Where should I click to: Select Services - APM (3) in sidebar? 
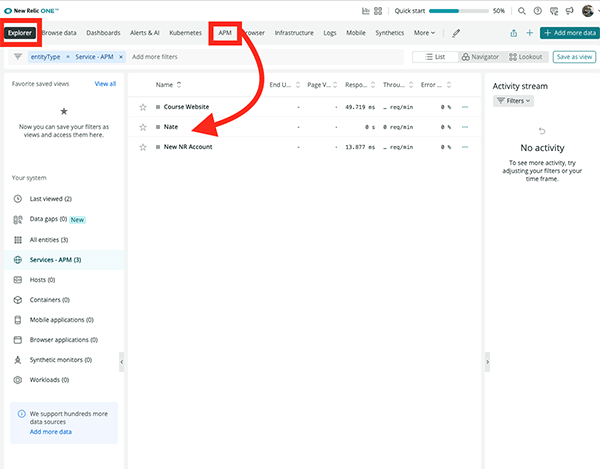(64, 260)
